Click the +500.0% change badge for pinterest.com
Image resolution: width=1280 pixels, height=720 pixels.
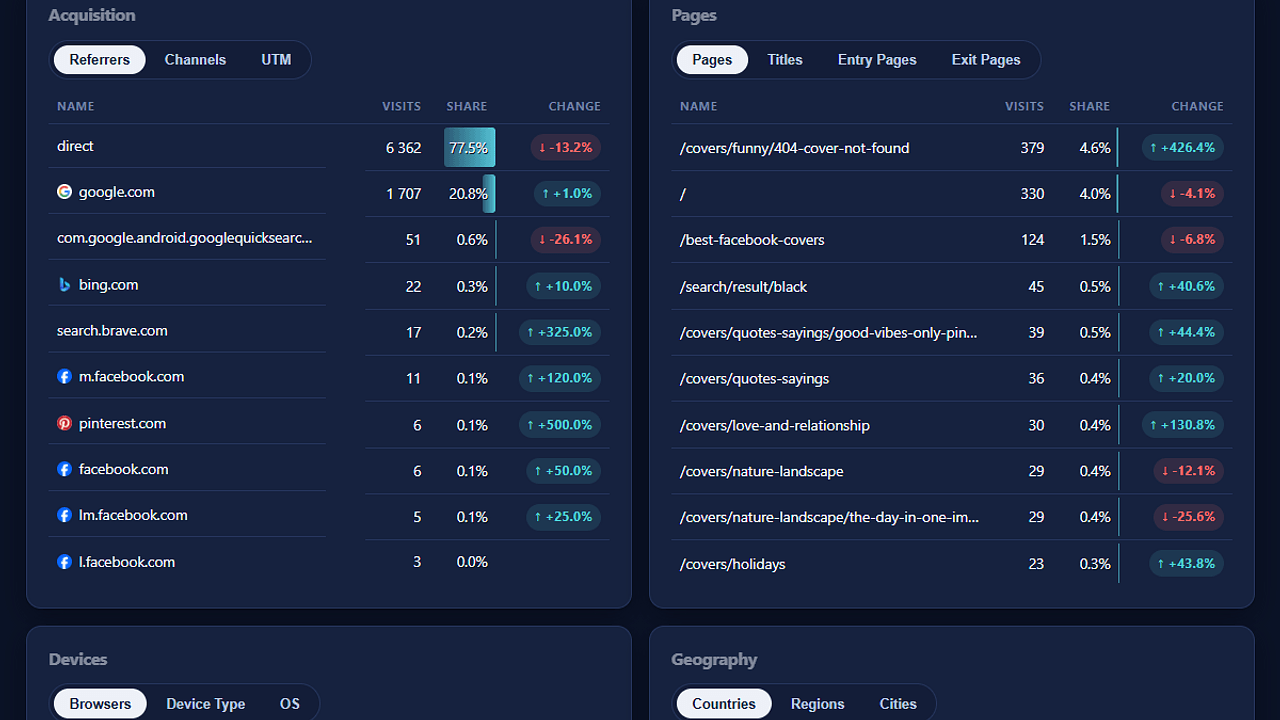(x=560, y=424)
